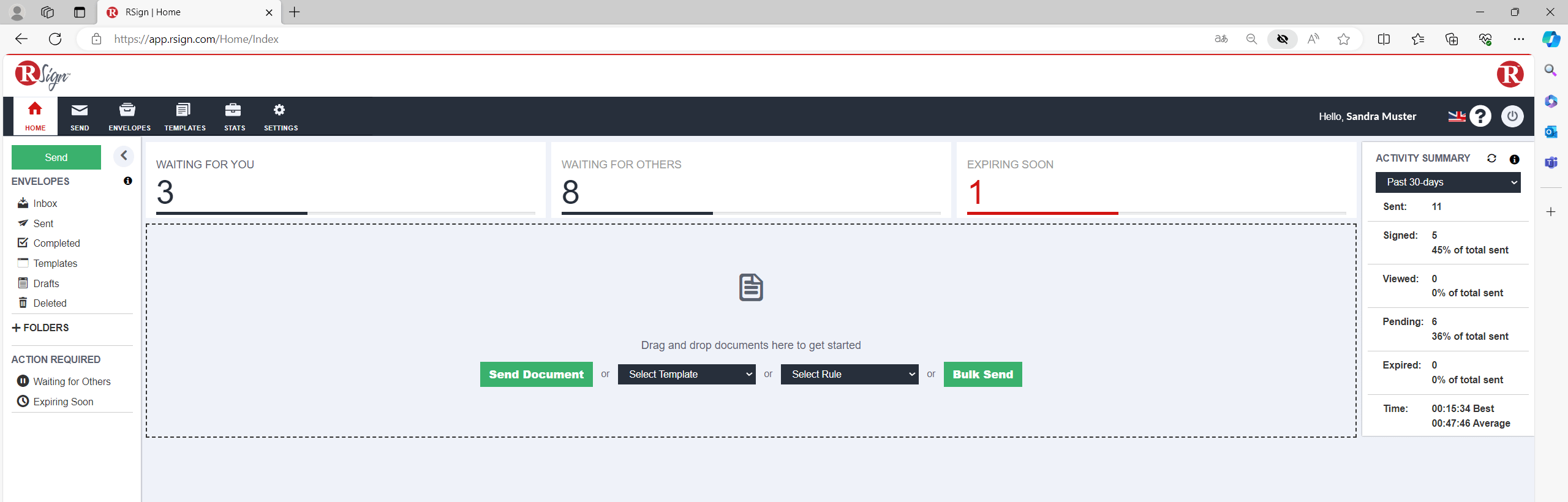Click the Waiting For Others card

click(751, 180)
